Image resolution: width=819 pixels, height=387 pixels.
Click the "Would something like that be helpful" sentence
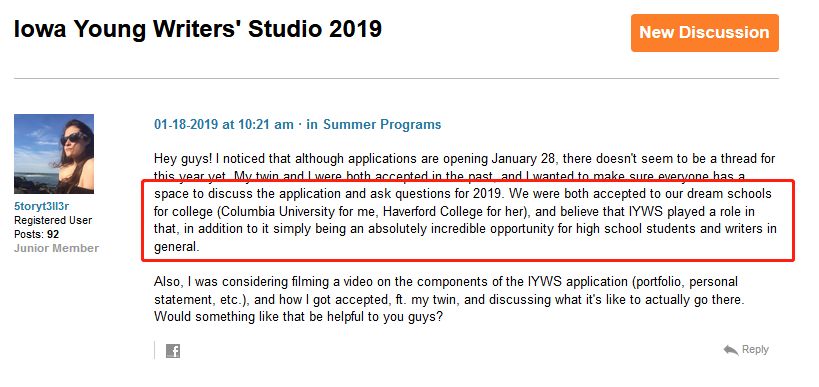pos(298,318)
